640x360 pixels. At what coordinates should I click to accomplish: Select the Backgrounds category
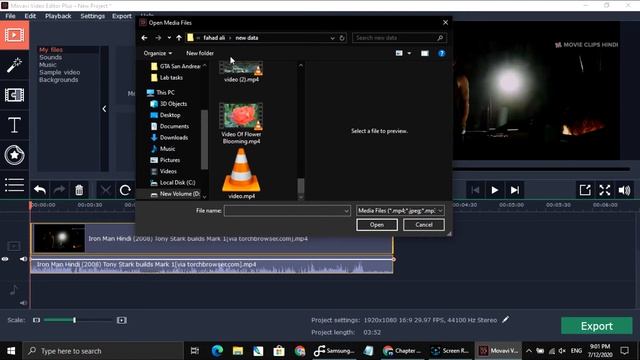click(58, 80)
